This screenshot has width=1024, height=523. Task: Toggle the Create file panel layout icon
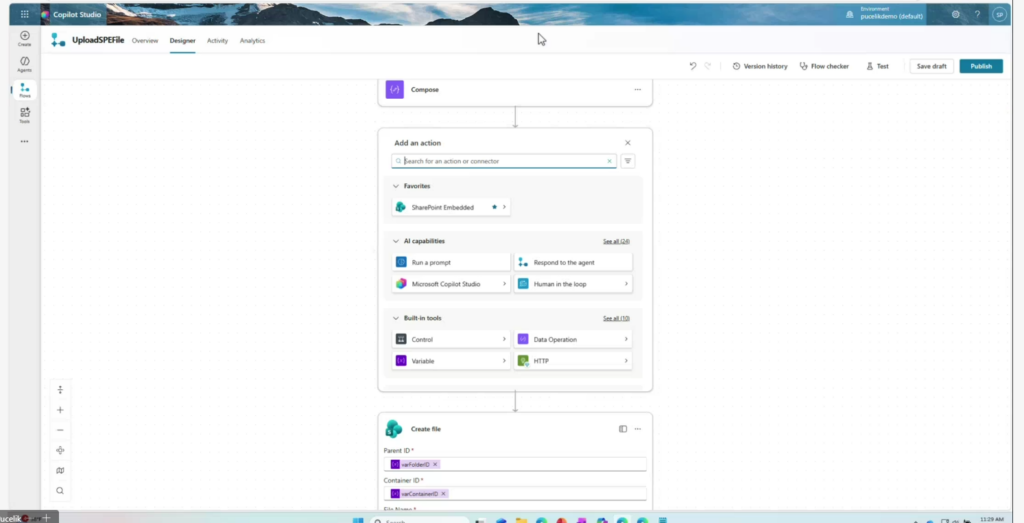623,429
